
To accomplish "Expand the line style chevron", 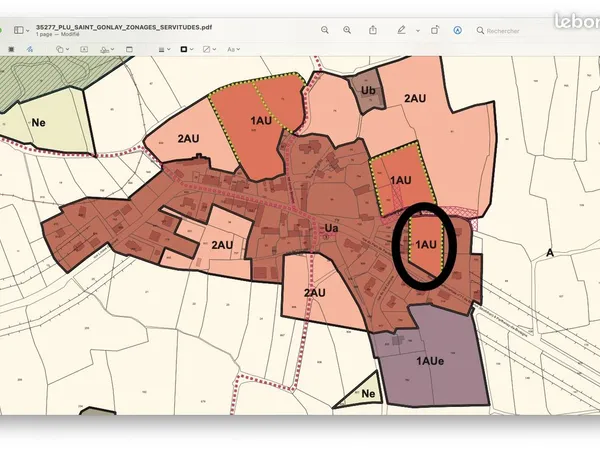I will [169, 49].
